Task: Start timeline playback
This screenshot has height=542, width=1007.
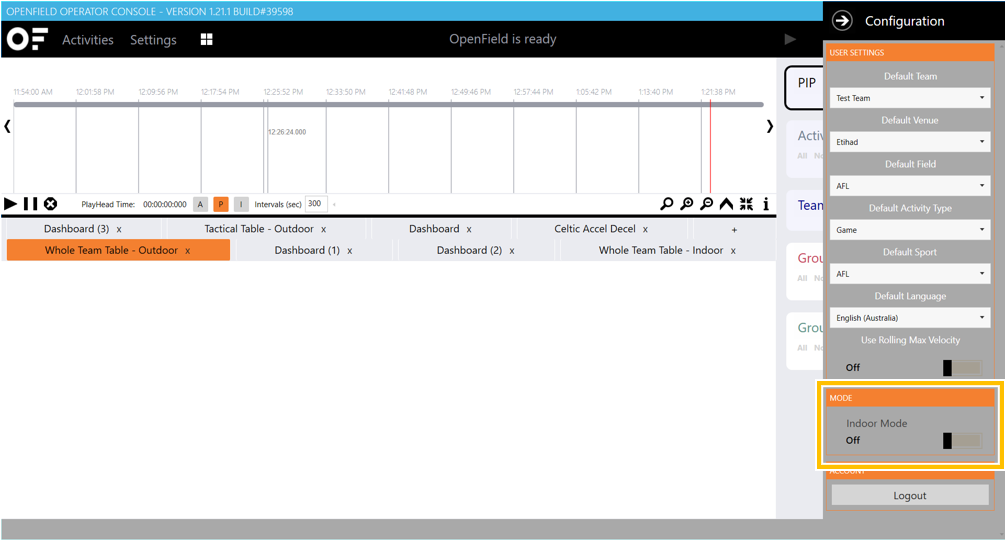Action: click(x=10, y=204)
